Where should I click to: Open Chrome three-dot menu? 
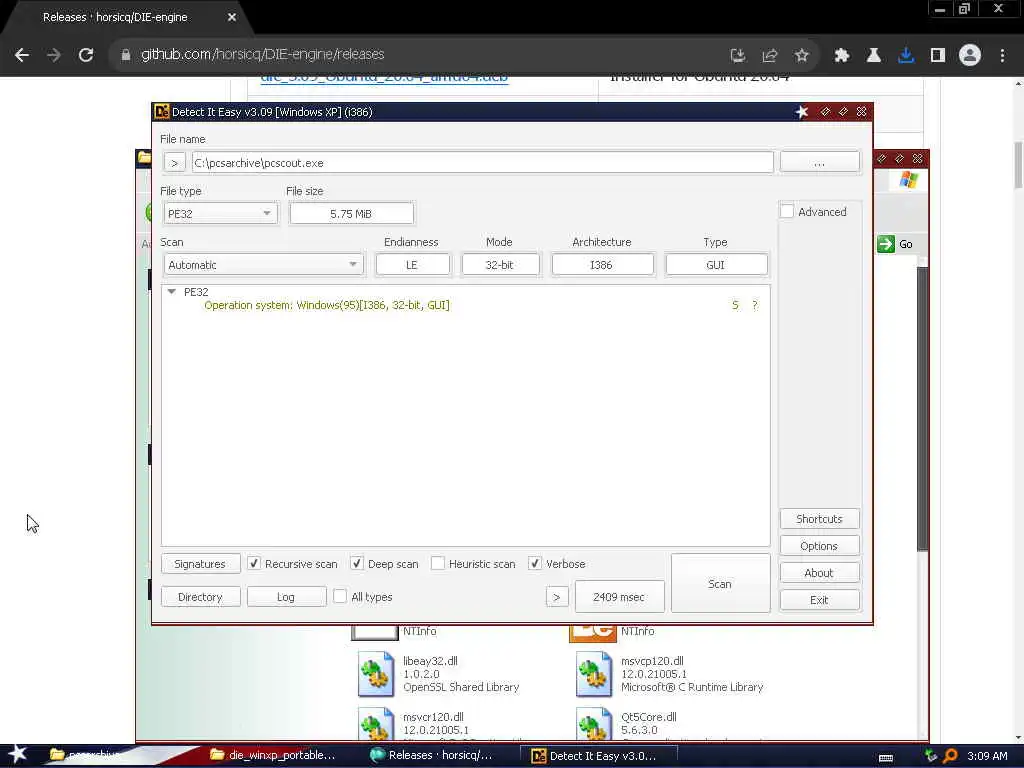coord(1002,56)
